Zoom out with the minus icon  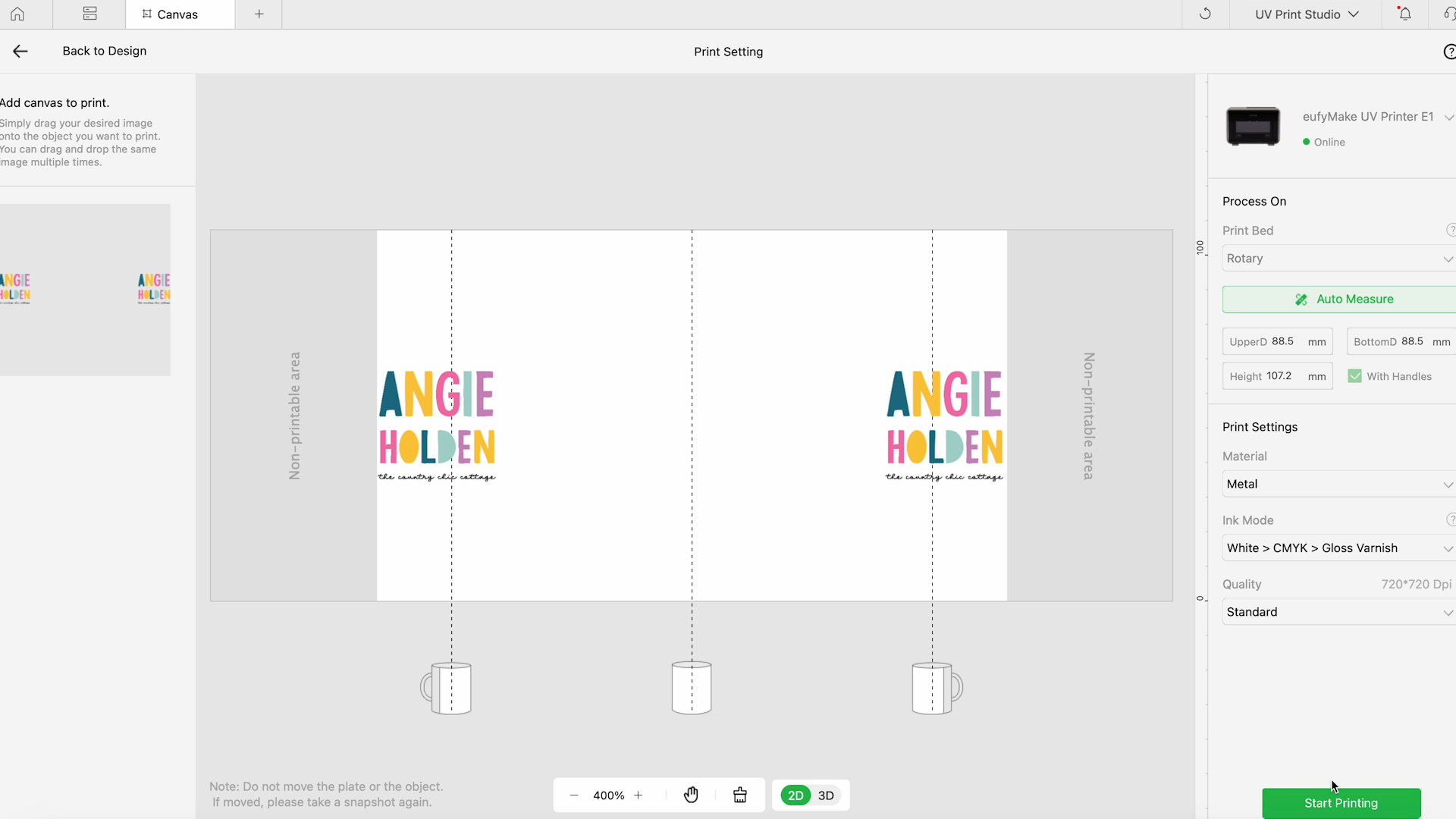(x=574, y=795)
